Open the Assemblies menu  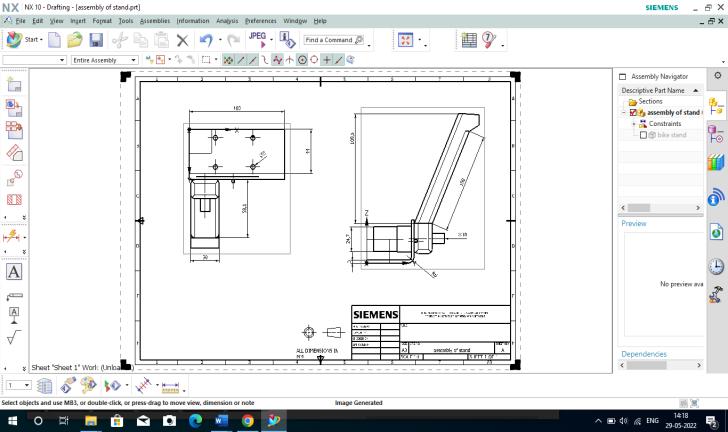tap(155, 21)
